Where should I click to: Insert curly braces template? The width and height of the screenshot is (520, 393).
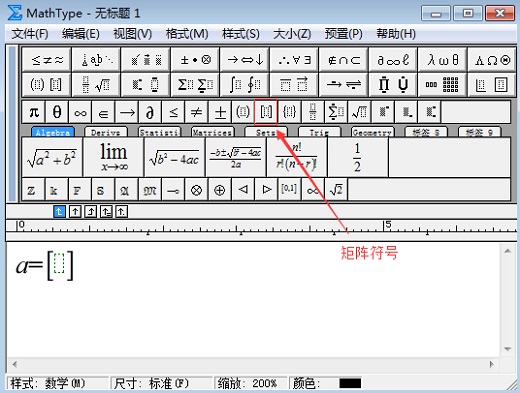[289, 112]
